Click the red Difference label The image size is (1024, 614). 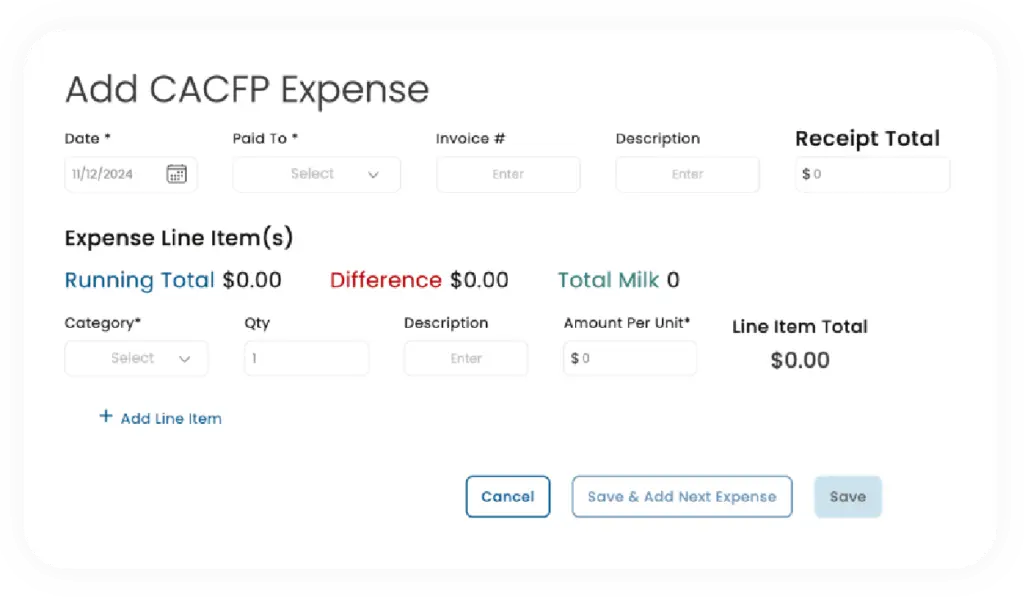point(385,280)
